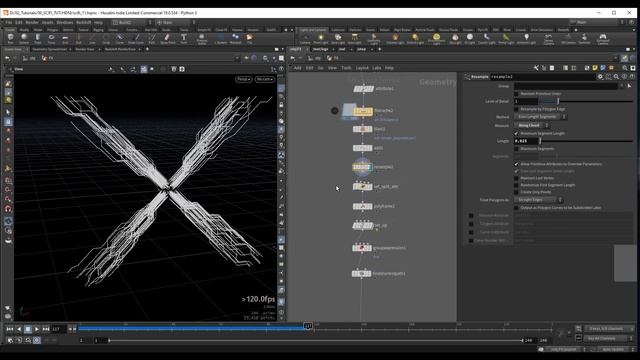Image resolution: width=640 pixels, height=360 pixels.
Task: Select the groupexpression1 node
Action: tap(362, 248)
